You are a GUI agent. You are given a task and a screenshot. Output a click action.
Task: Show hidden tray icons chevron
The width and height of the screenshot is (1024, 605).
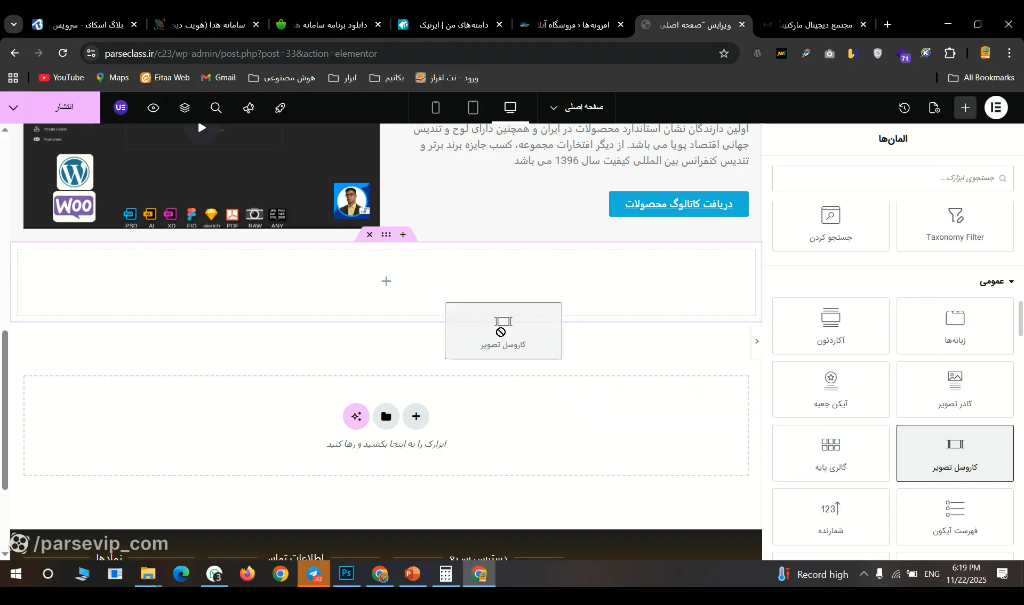coord(863,574)
